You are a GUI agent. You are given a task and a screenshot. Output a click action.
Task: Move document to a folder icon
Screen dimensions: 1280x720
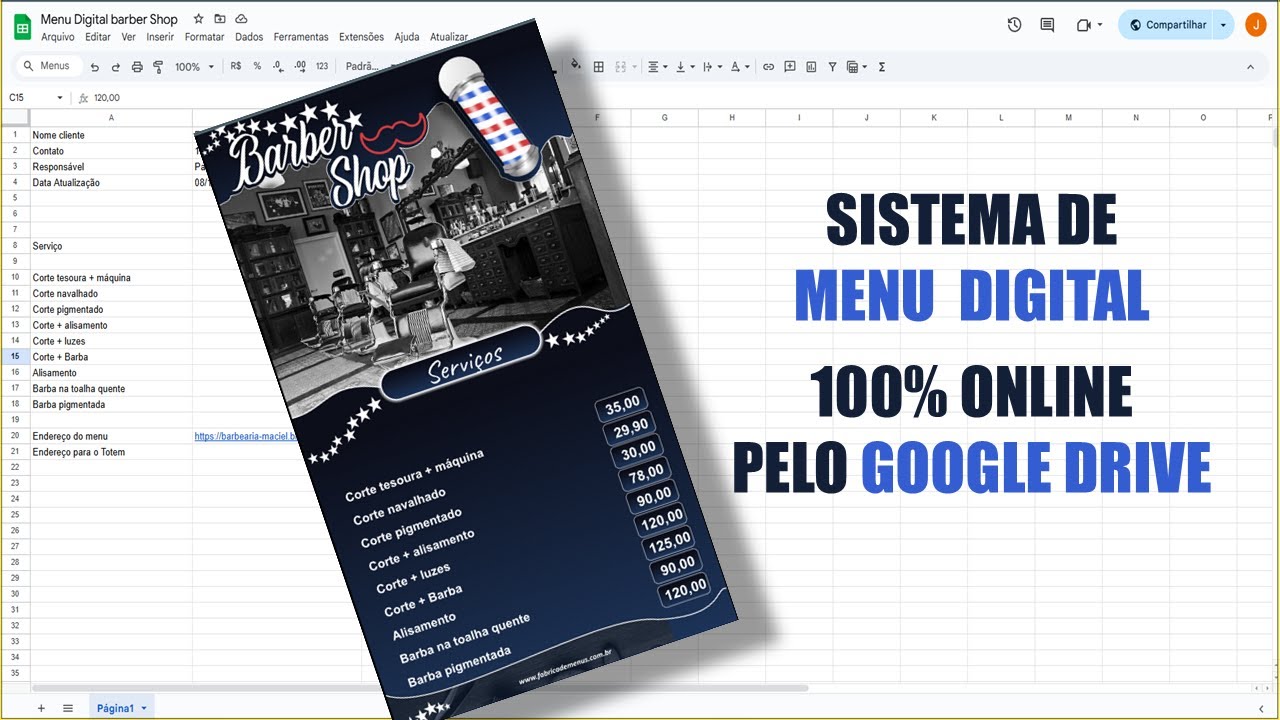click(x=220, y=19)
